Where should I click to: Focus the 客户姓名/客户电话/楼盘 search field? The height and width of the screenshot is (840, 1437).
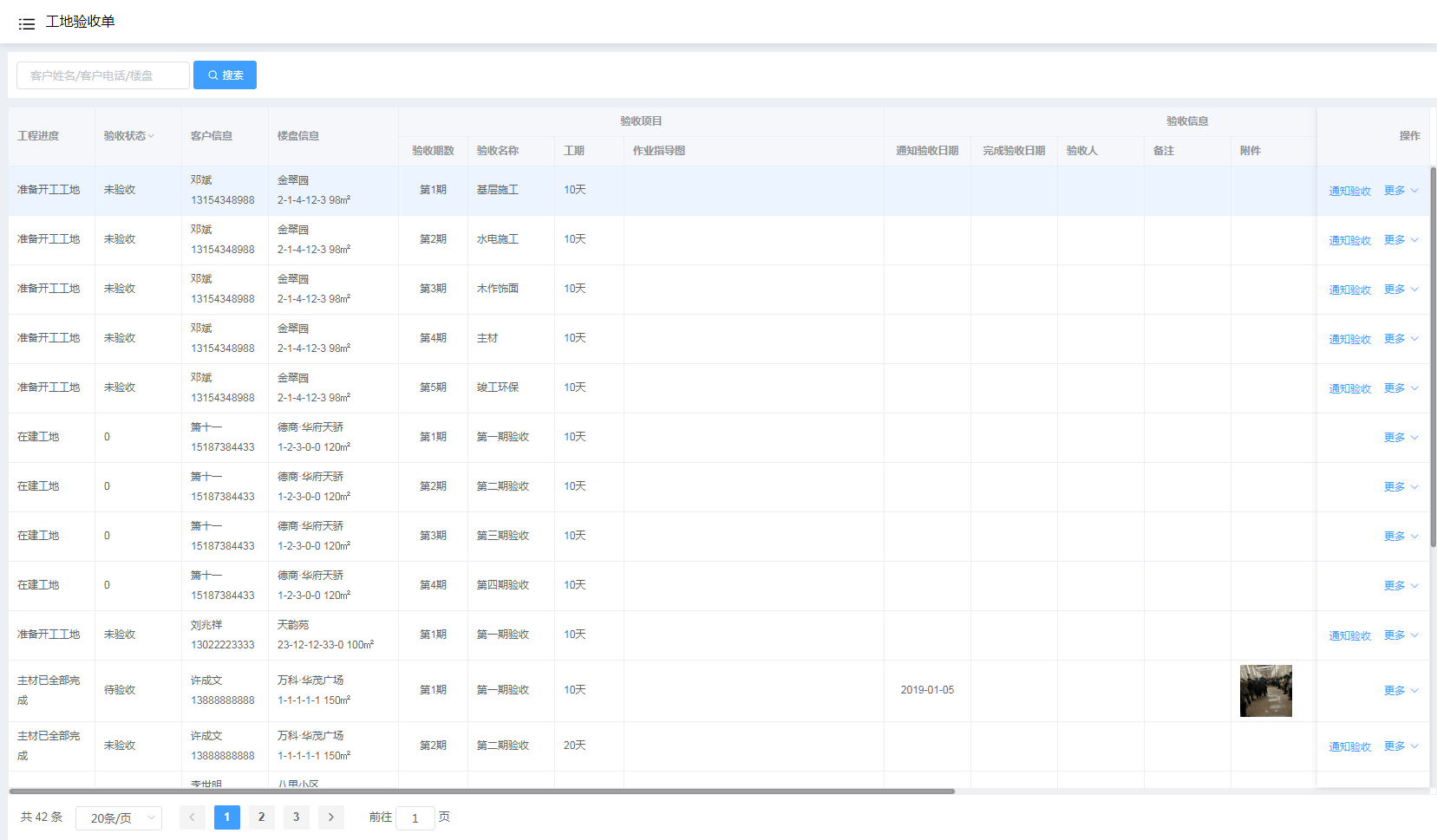click(103, 75)
